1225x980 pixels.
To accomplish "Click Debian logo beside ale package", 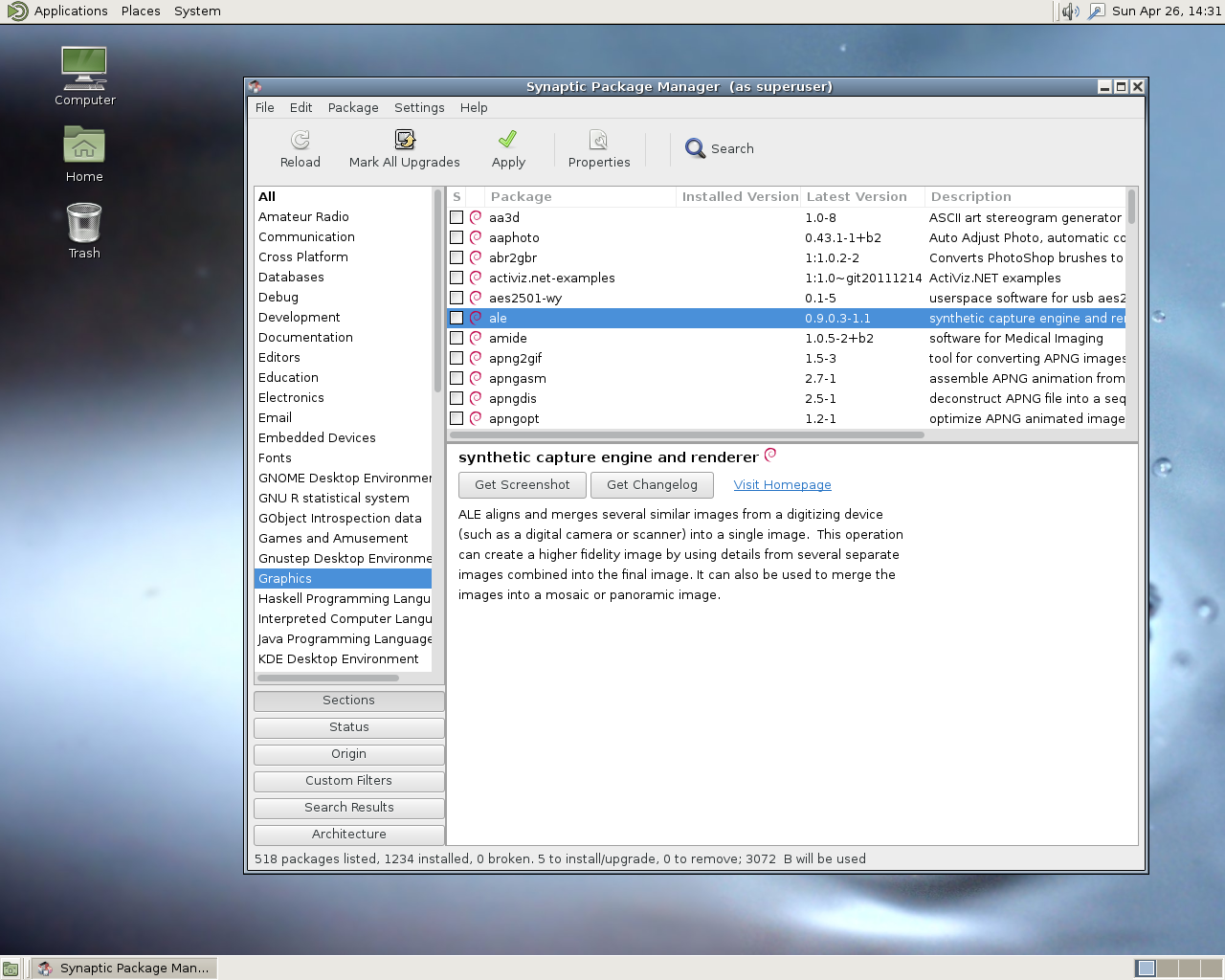I will pos(476,318).
